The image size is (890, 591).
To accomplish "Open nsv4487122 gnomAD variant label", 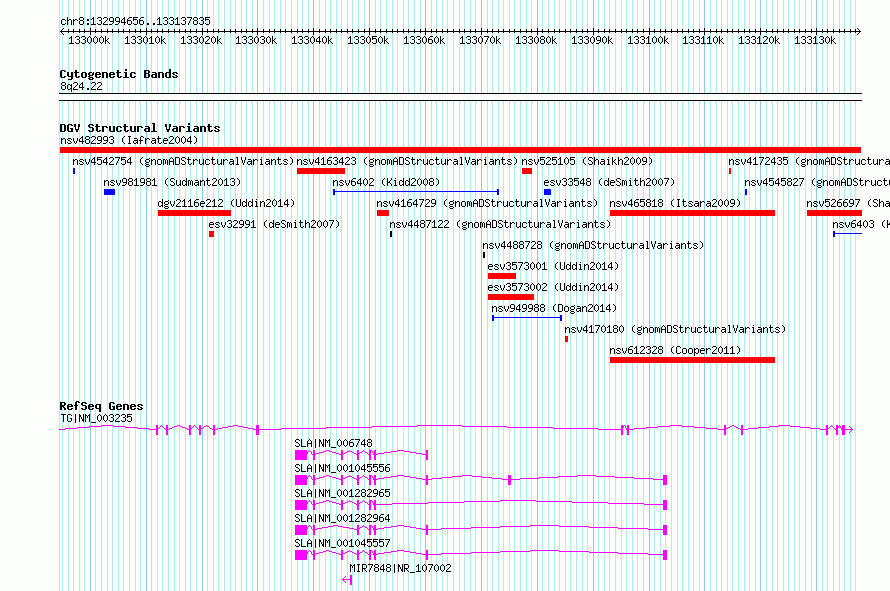I will (x=500, y=224).
